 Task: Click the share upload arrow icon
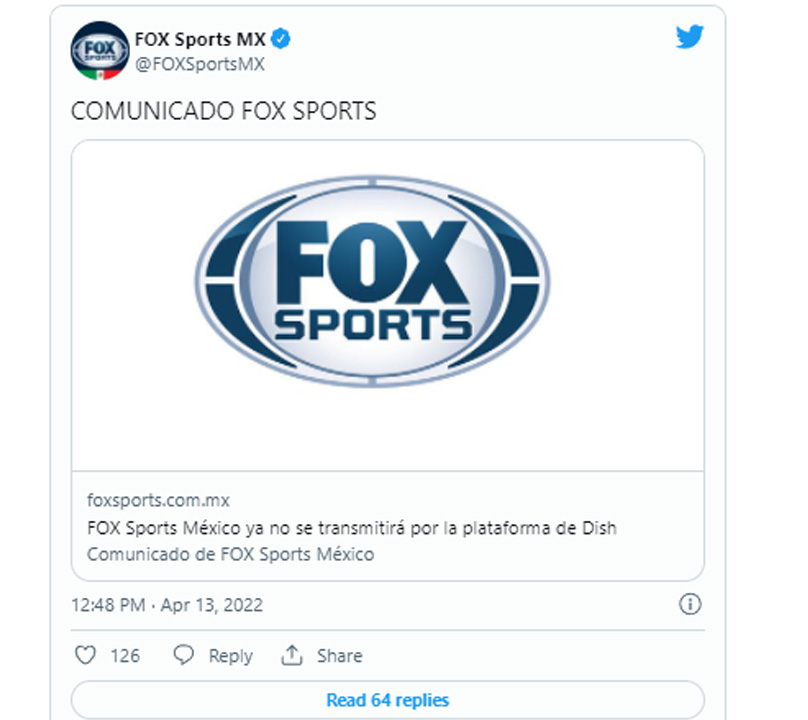[x=292, y=655]
